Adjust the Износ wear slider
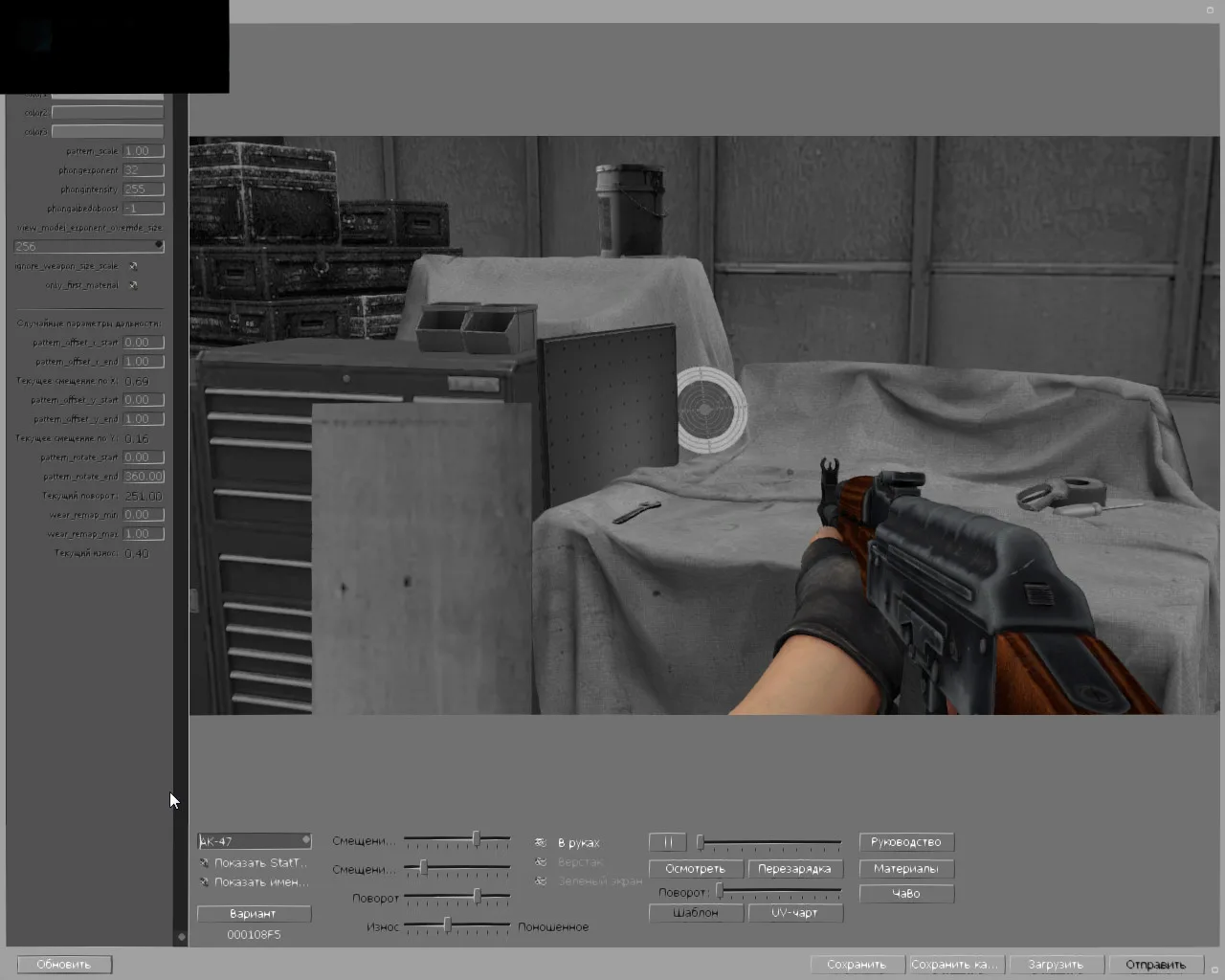This screenshot has width=1225, height=980. tap(446, 926)
